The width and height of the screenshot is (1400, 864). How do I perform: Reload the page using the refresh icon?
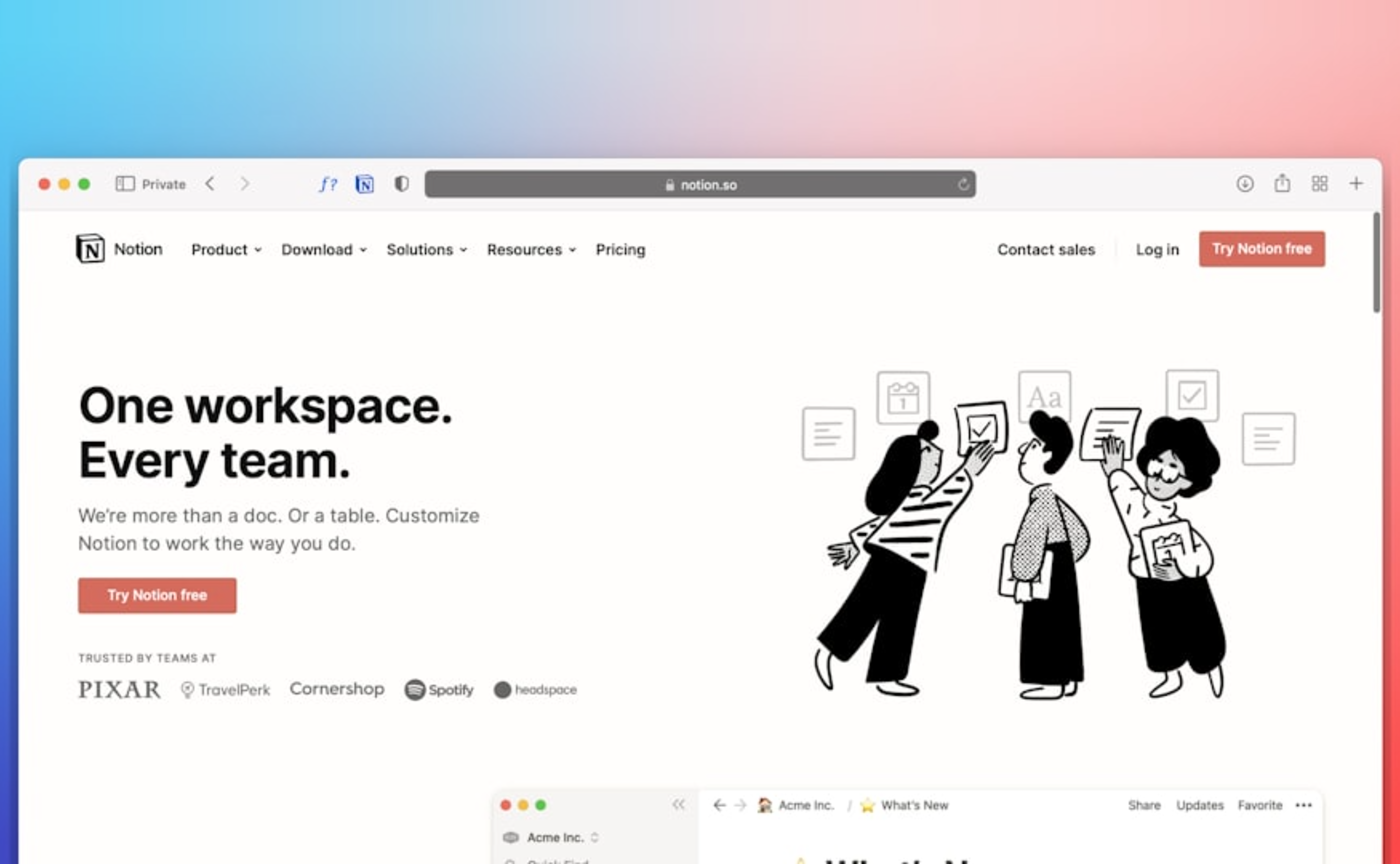963,184
